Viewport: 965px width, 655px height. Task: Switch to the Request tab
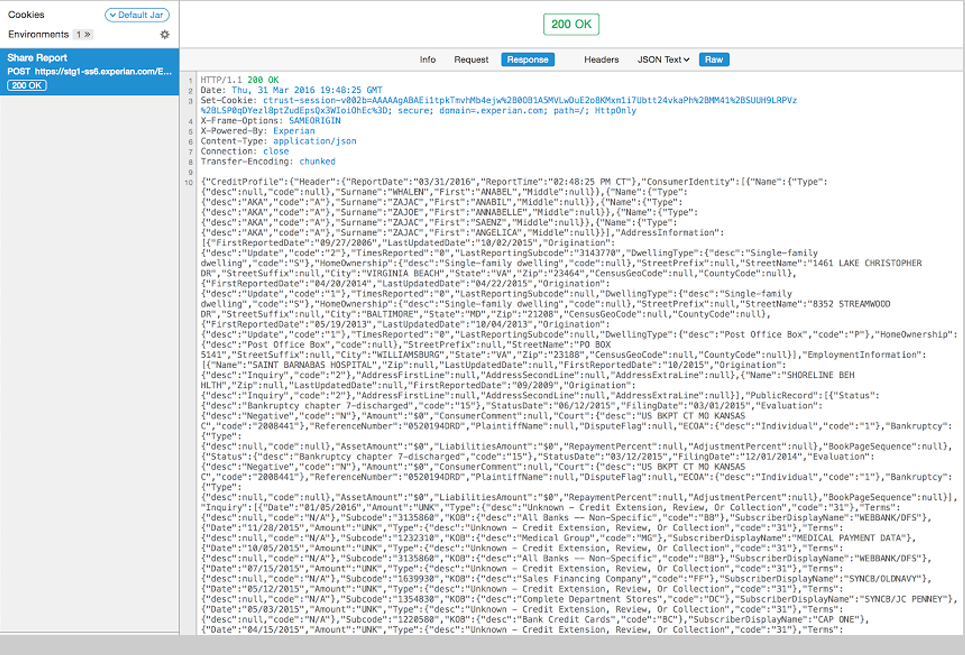click(471, 60)
